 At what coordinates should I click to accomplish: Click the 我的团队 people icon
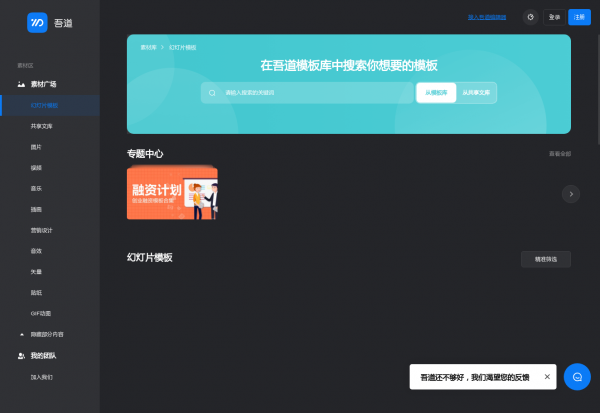point(21,356)
